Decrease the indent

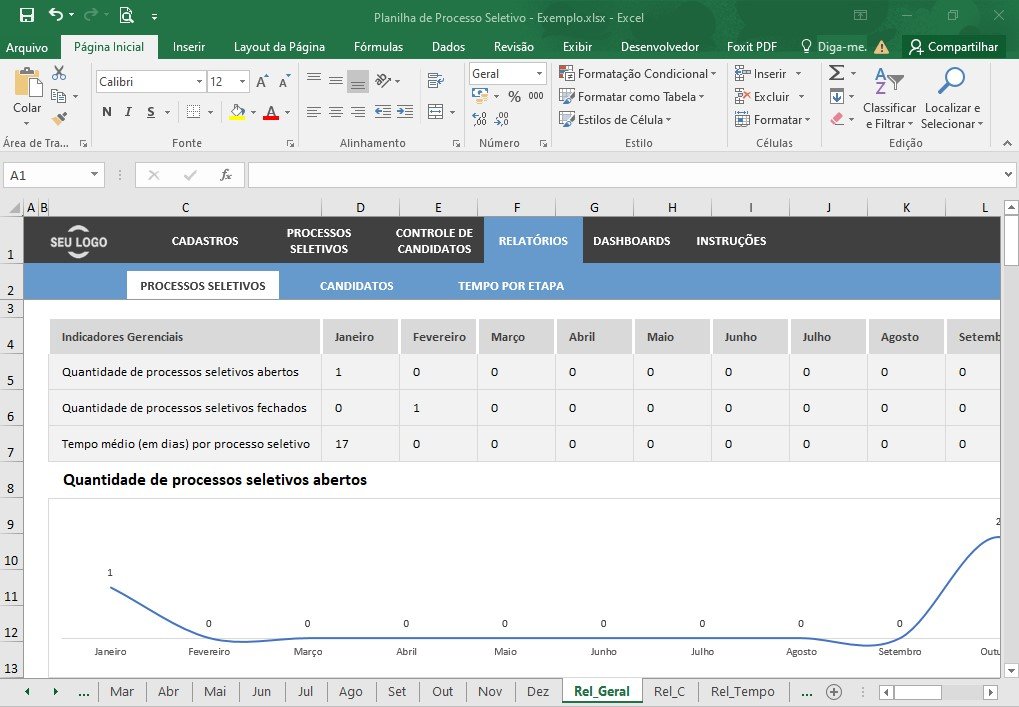(383, 112)
